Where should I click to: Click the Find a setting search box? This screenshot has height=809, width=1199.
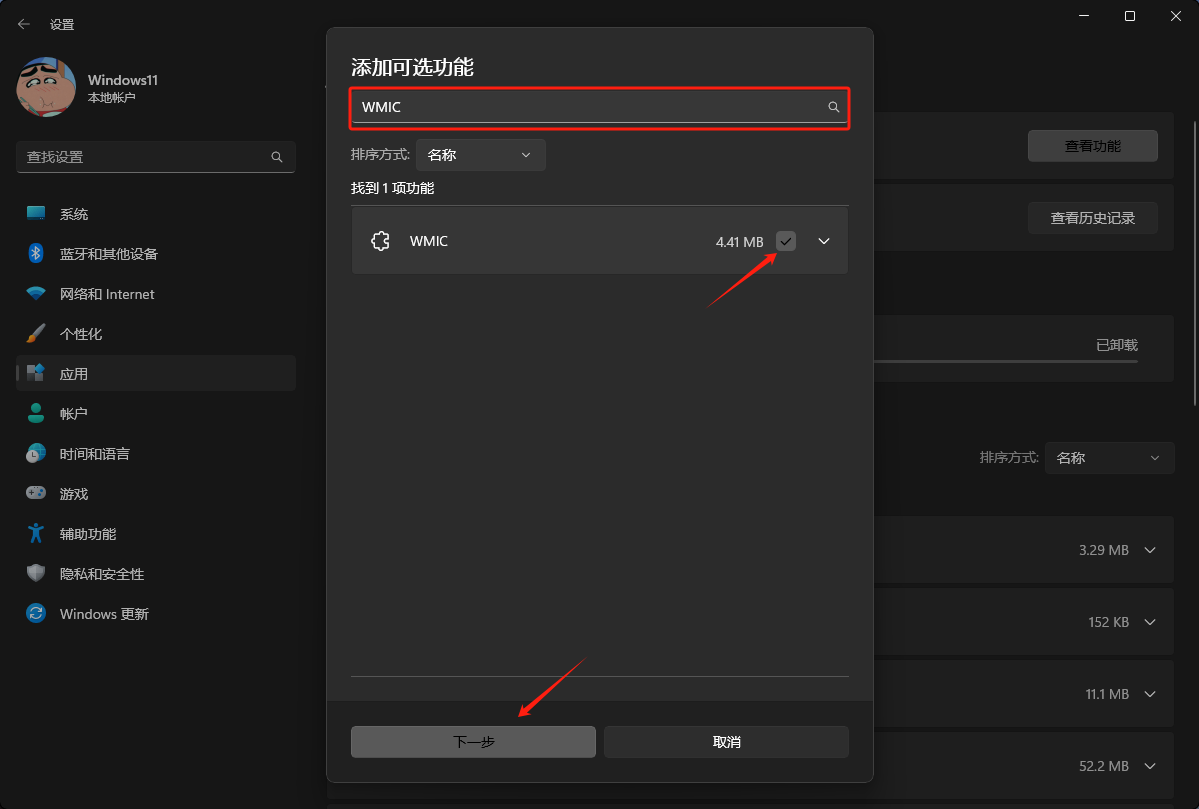pos(145,157)
